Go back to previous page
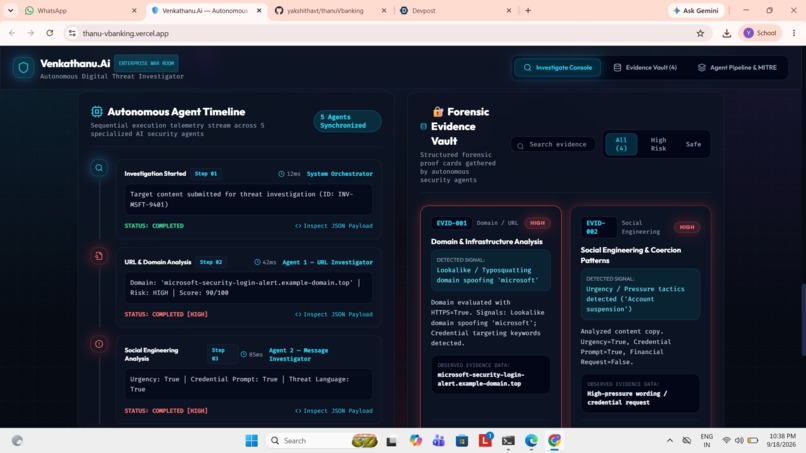Screen dimensions: 806x453 coord(12,33)
